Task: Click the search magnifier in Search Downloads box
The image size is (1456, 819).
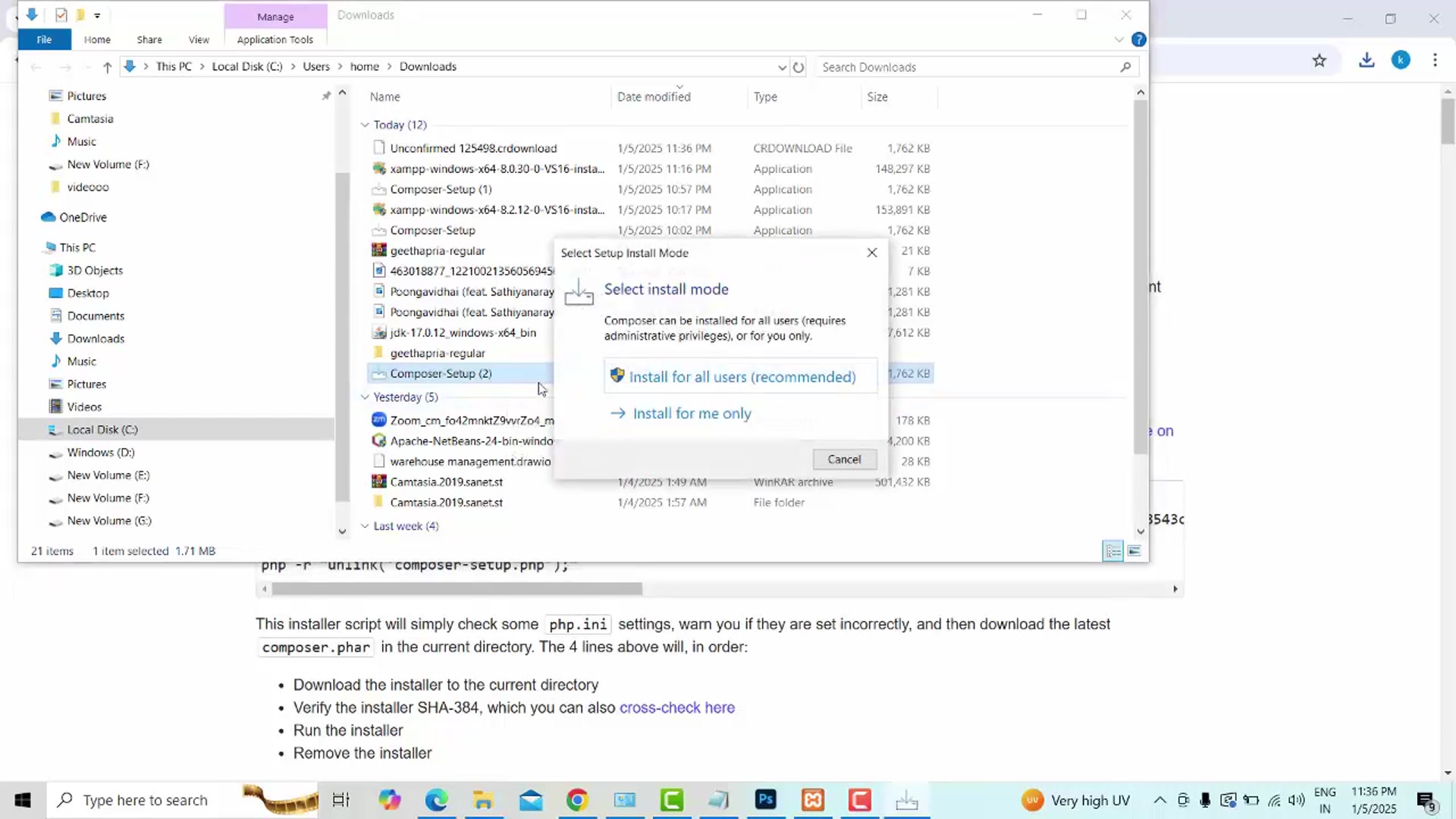Action: pyautogui.click(x=1125, y=67)
